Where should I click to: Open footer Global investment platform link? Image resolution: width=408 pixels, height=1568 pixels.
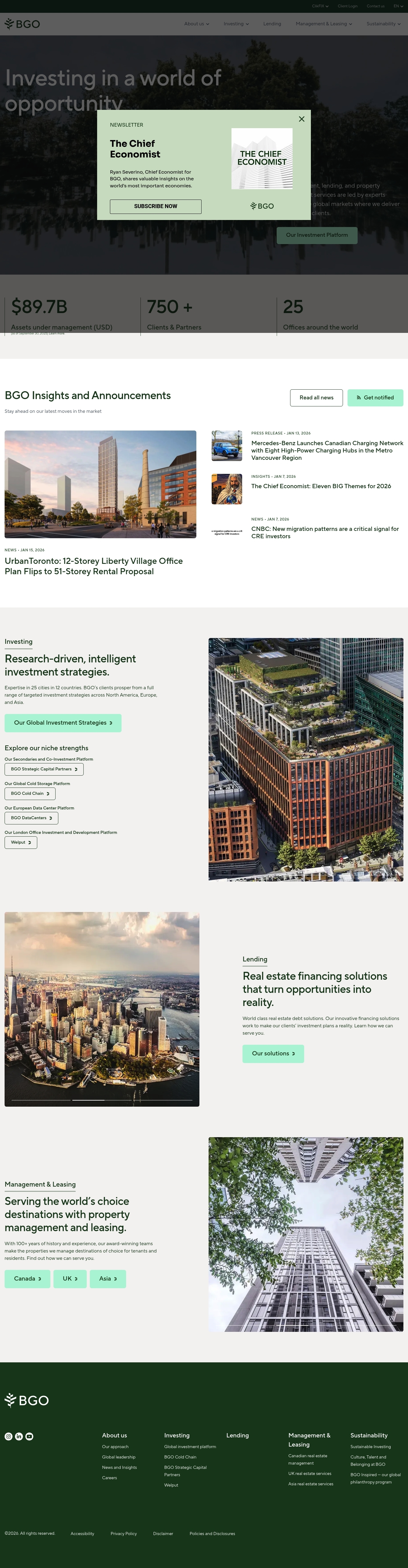pos(190,1447)
